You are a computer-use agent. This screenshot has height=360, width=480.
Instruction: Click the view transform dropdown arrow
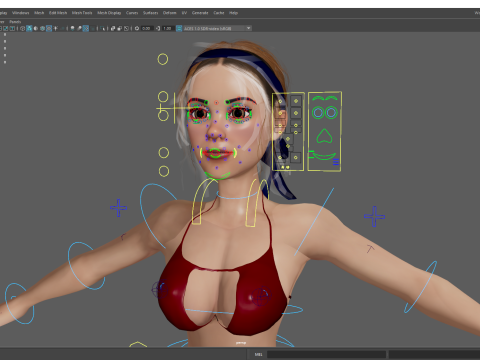click(249, 28)
